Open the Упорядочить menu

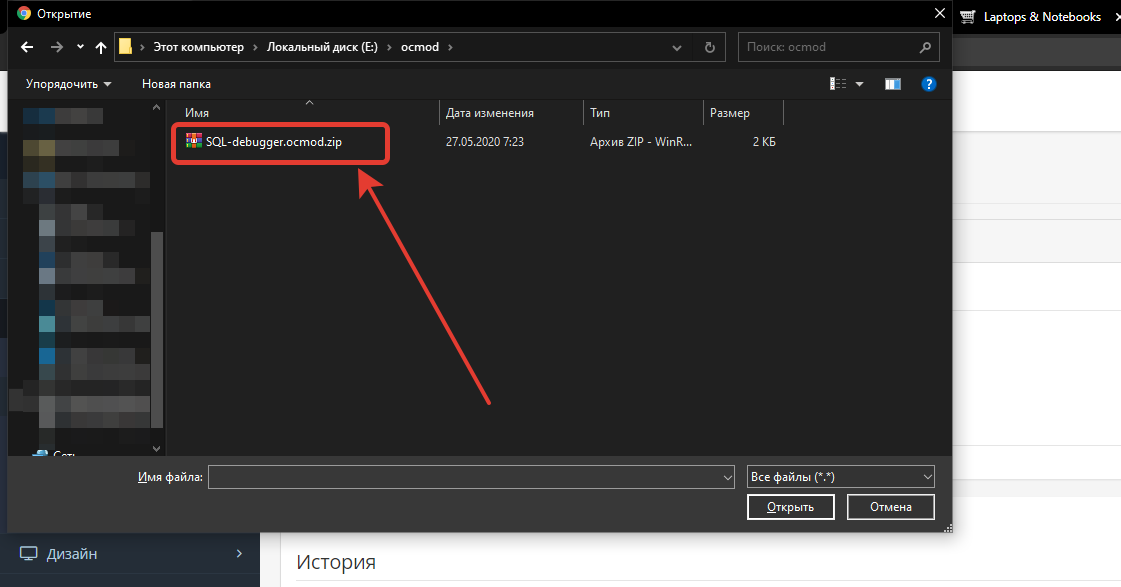[x=68, y=84]
